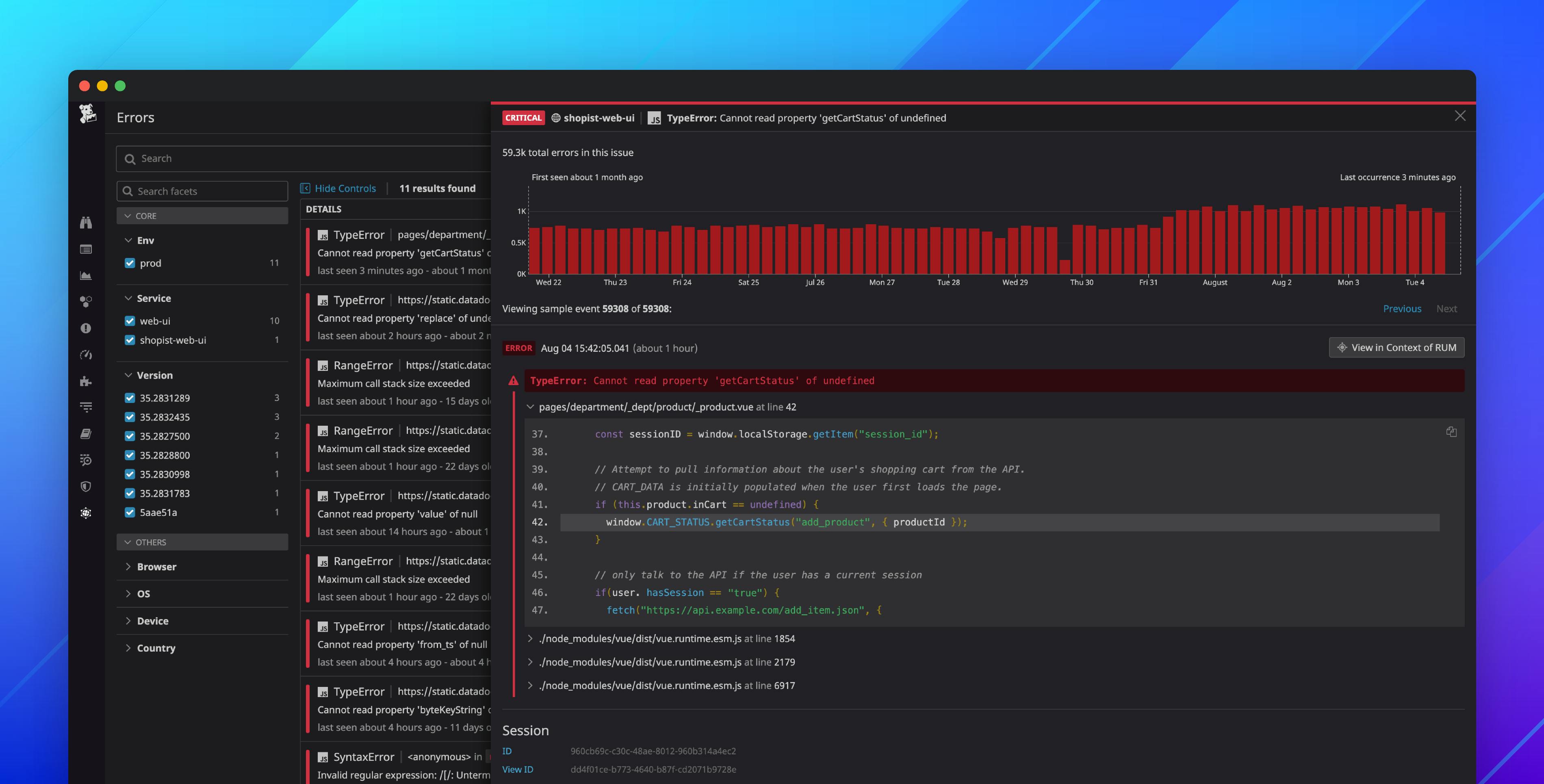This screenshot has height=784, width=1544.
Task: Click the dashboard/charts icon in sidebar
Action: 87,275
